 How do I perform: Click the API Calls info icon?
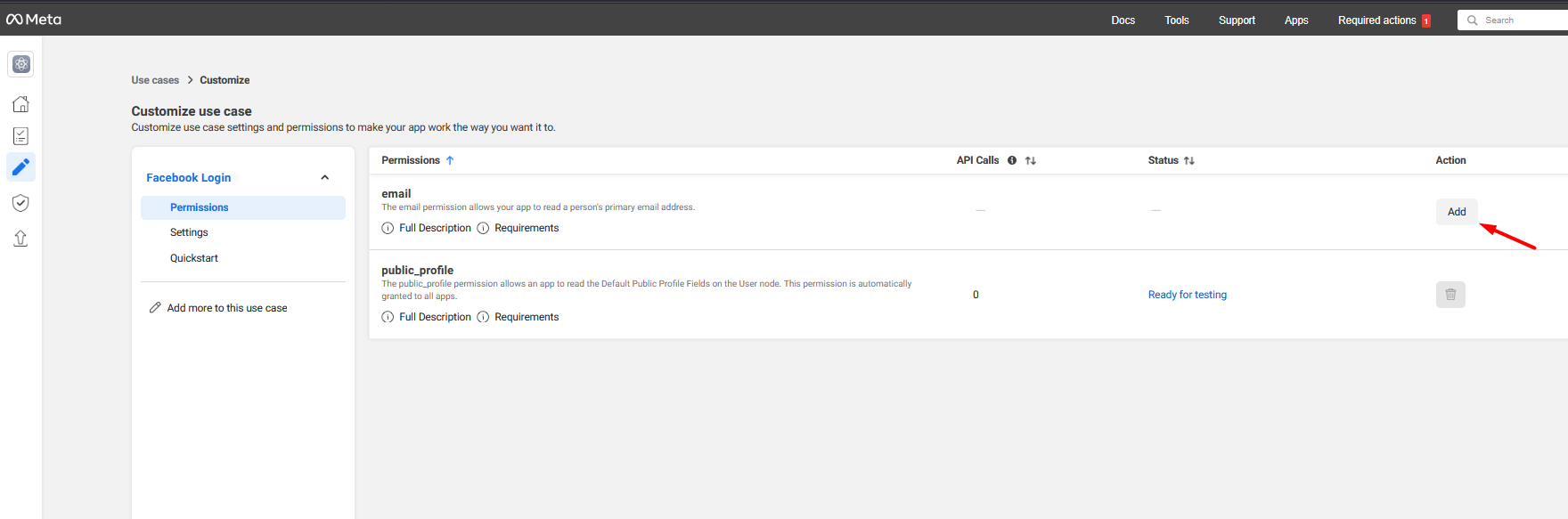pyautogui.click(x=1012, y=160)
